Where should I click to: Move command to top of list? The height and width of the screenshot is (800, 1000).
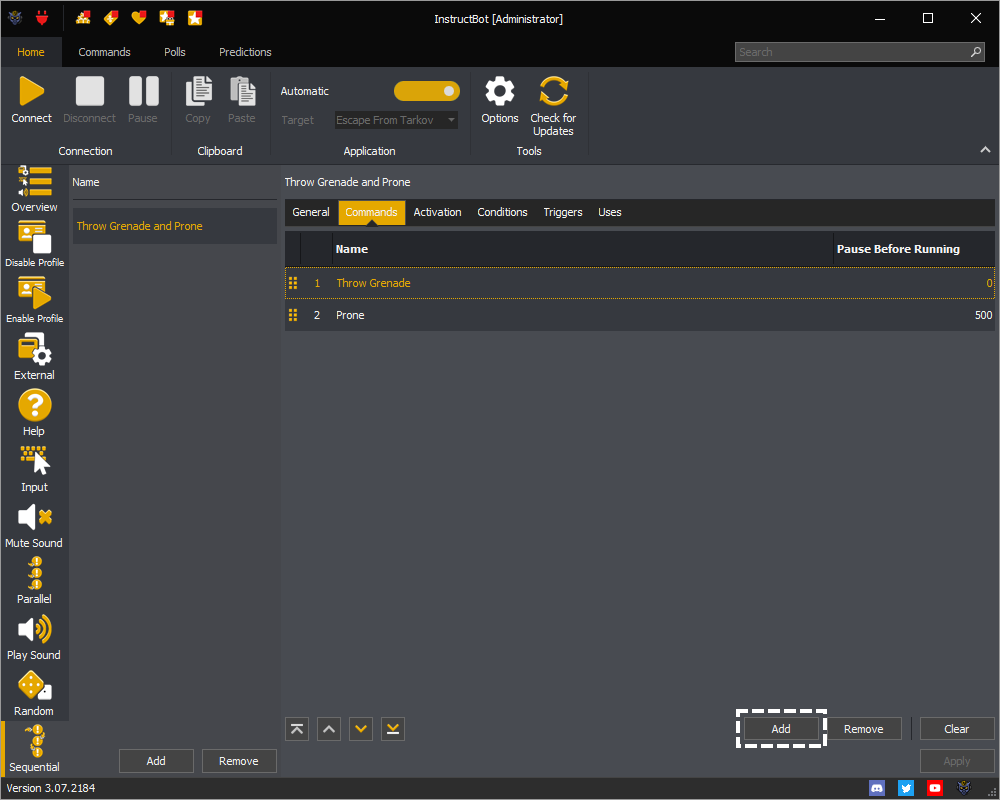[x=297, y=729]
